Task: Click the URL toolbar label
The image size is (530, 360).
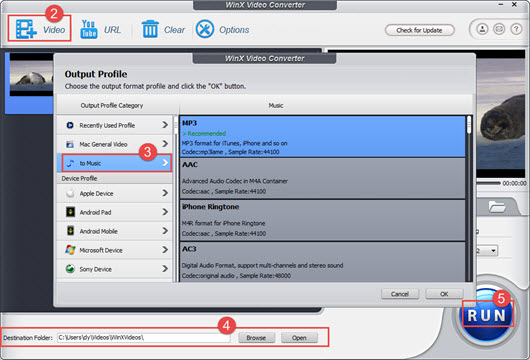Action: click(x=112, y=30)
